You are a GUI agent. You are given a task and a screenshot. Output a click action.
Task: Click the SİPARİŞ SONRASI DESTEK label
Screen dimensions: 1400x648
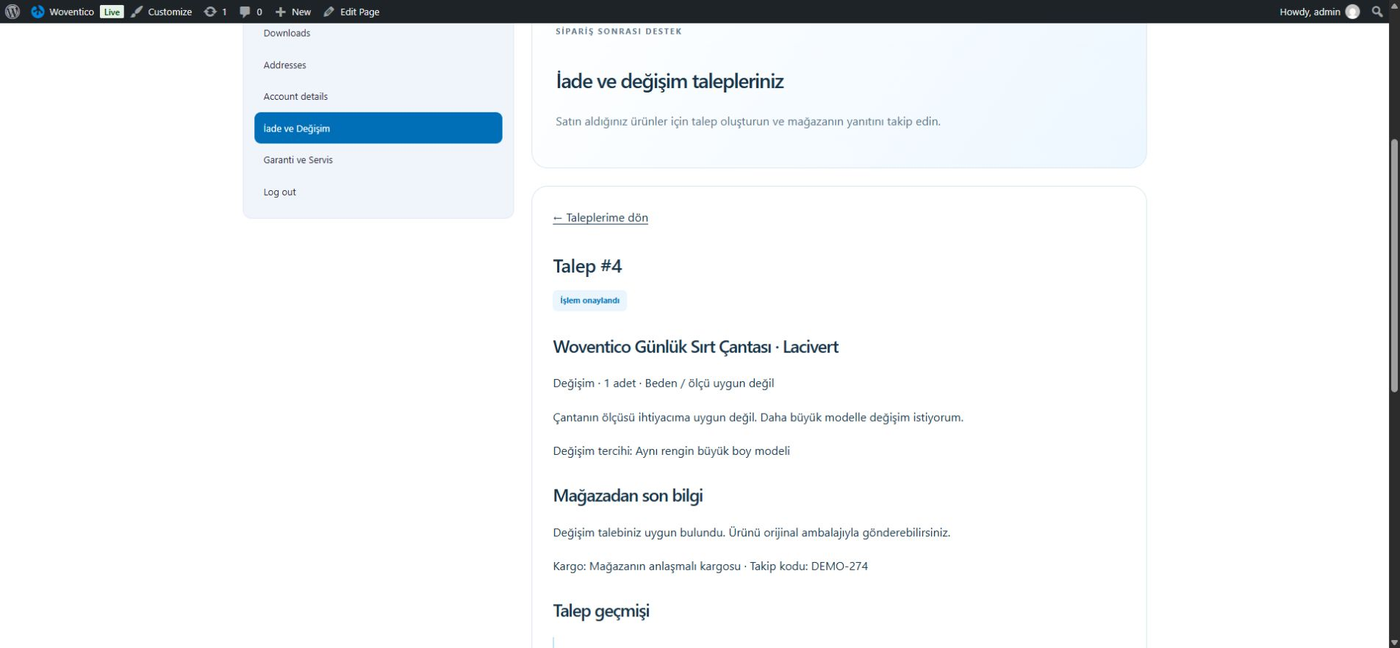point(619,32)
